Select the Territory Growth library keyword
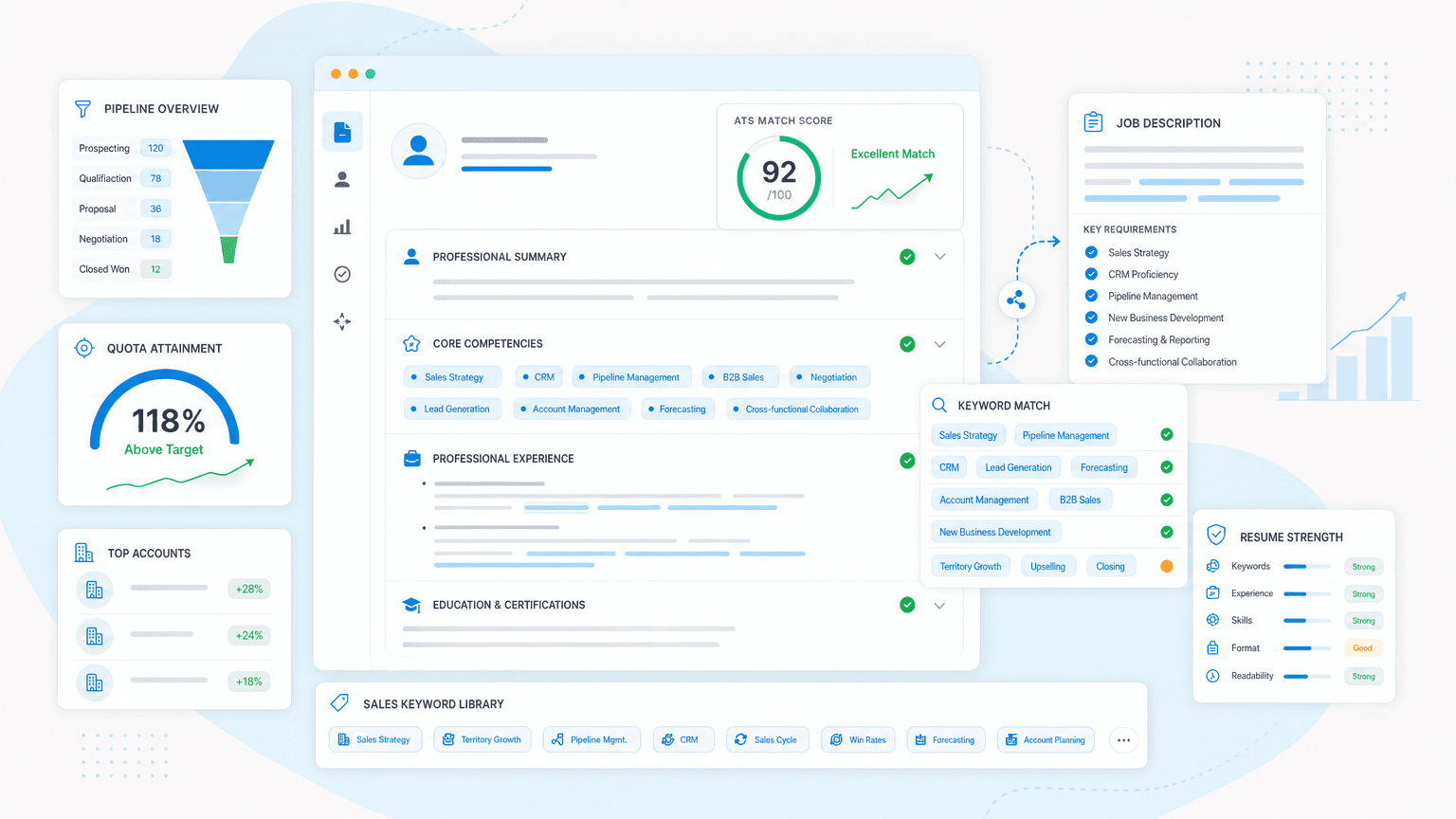 pos(482,739)
